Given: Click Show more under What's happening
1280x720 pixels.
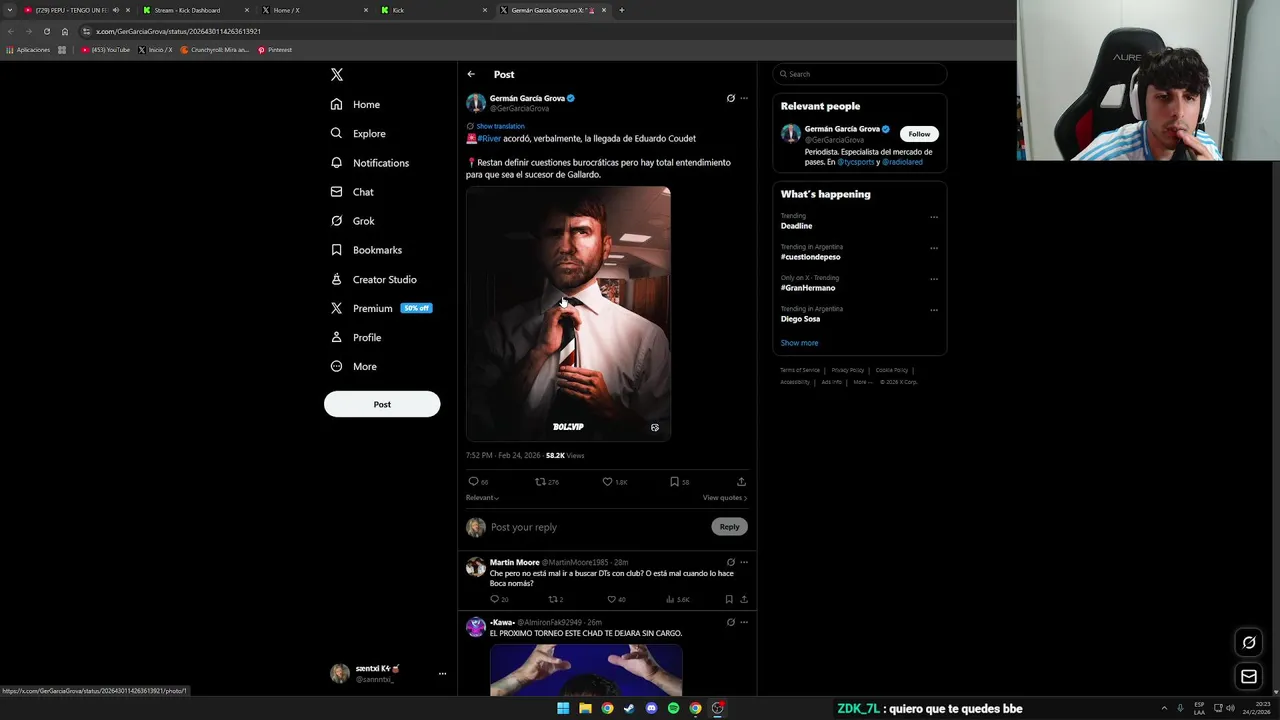Looking at the screenshot, I should (x=799, y=343).
